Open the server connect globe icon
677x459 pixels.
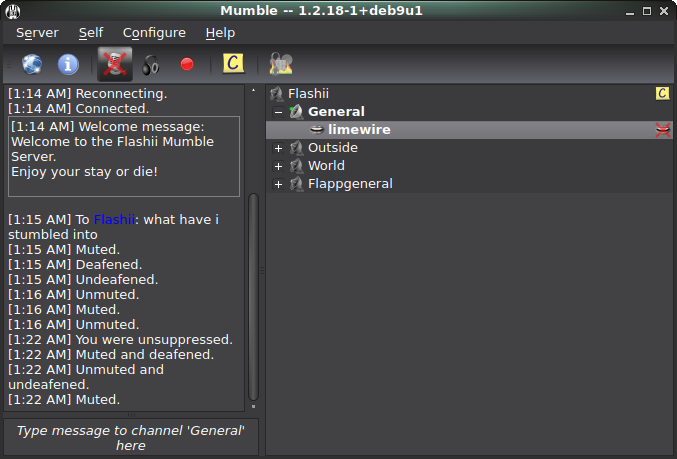[x=32, y=64]
